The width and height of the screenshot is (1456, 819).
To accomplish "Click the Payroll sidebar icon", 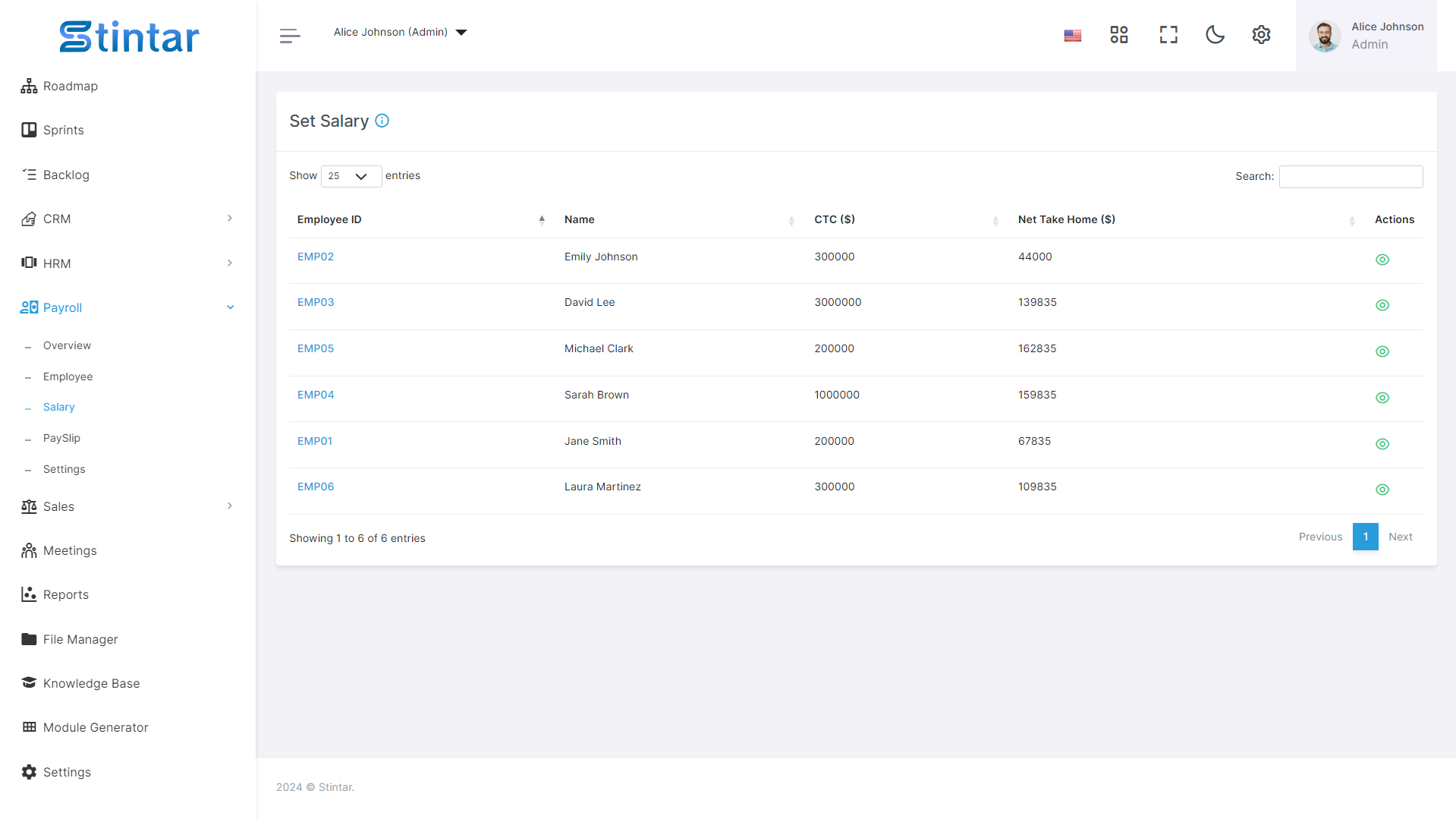I will pos(29,307).
